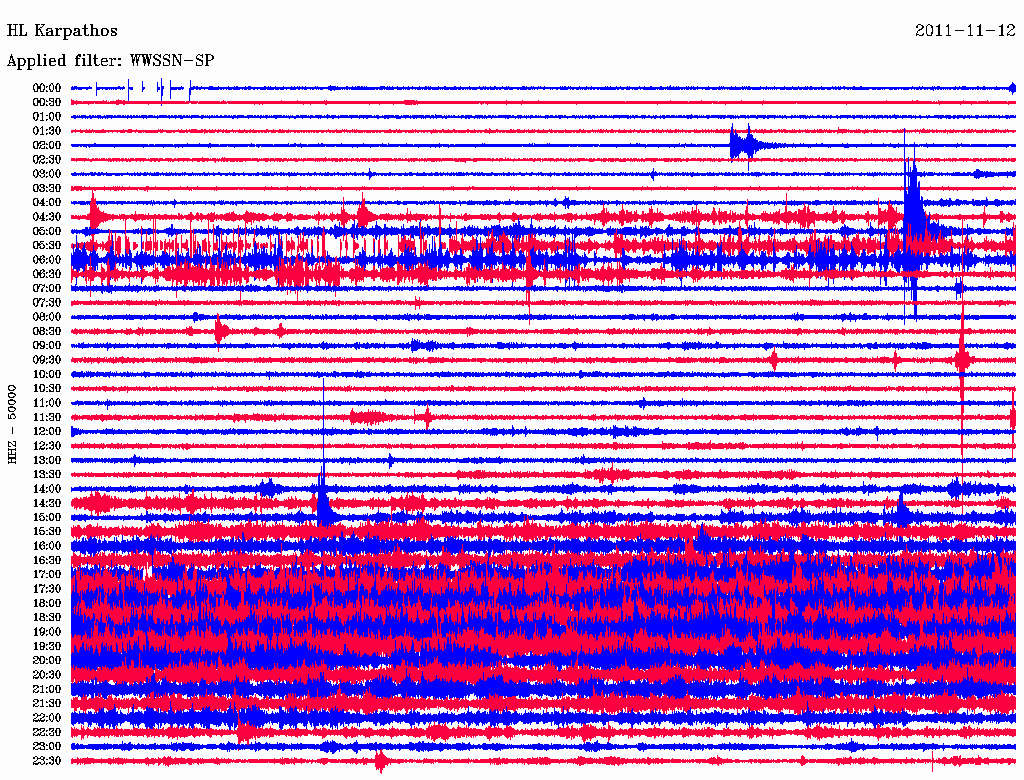Select the 22:00 time label
This screenshot has width=1024, height=780.
click(x=47, y=718)
